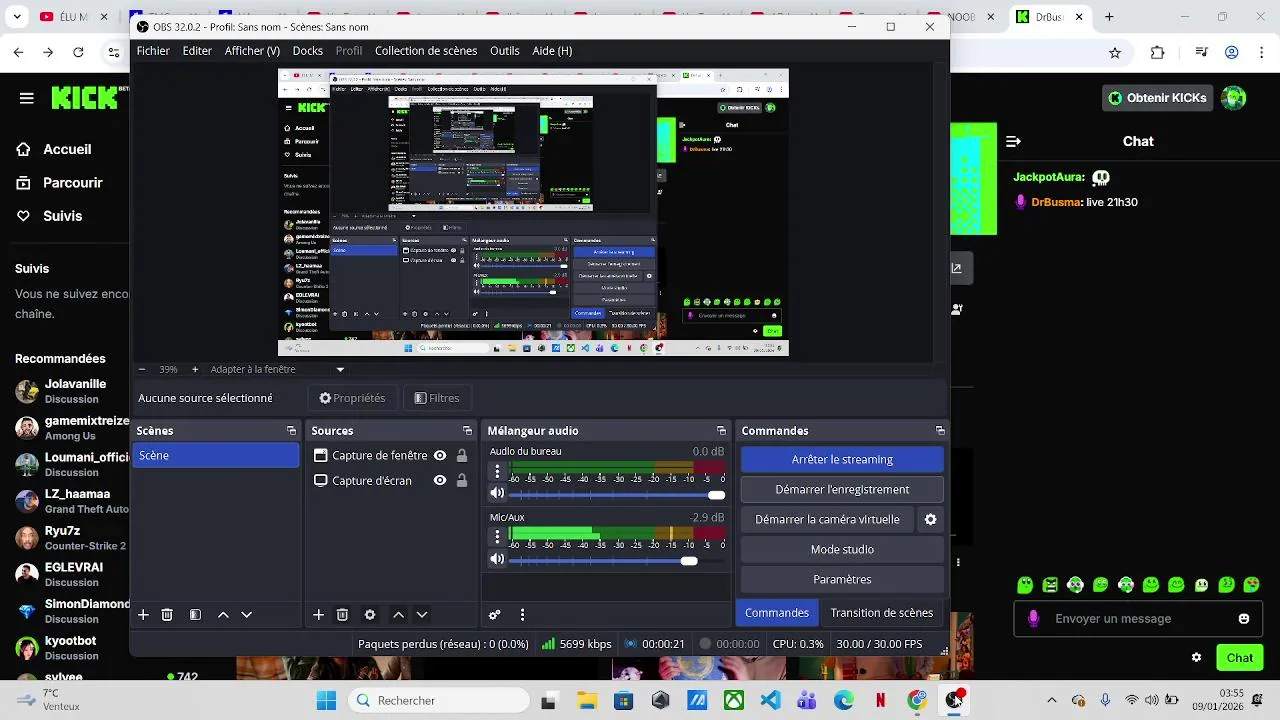
Task: Click Démarrer l'enregistrement button
Action: 842,489
